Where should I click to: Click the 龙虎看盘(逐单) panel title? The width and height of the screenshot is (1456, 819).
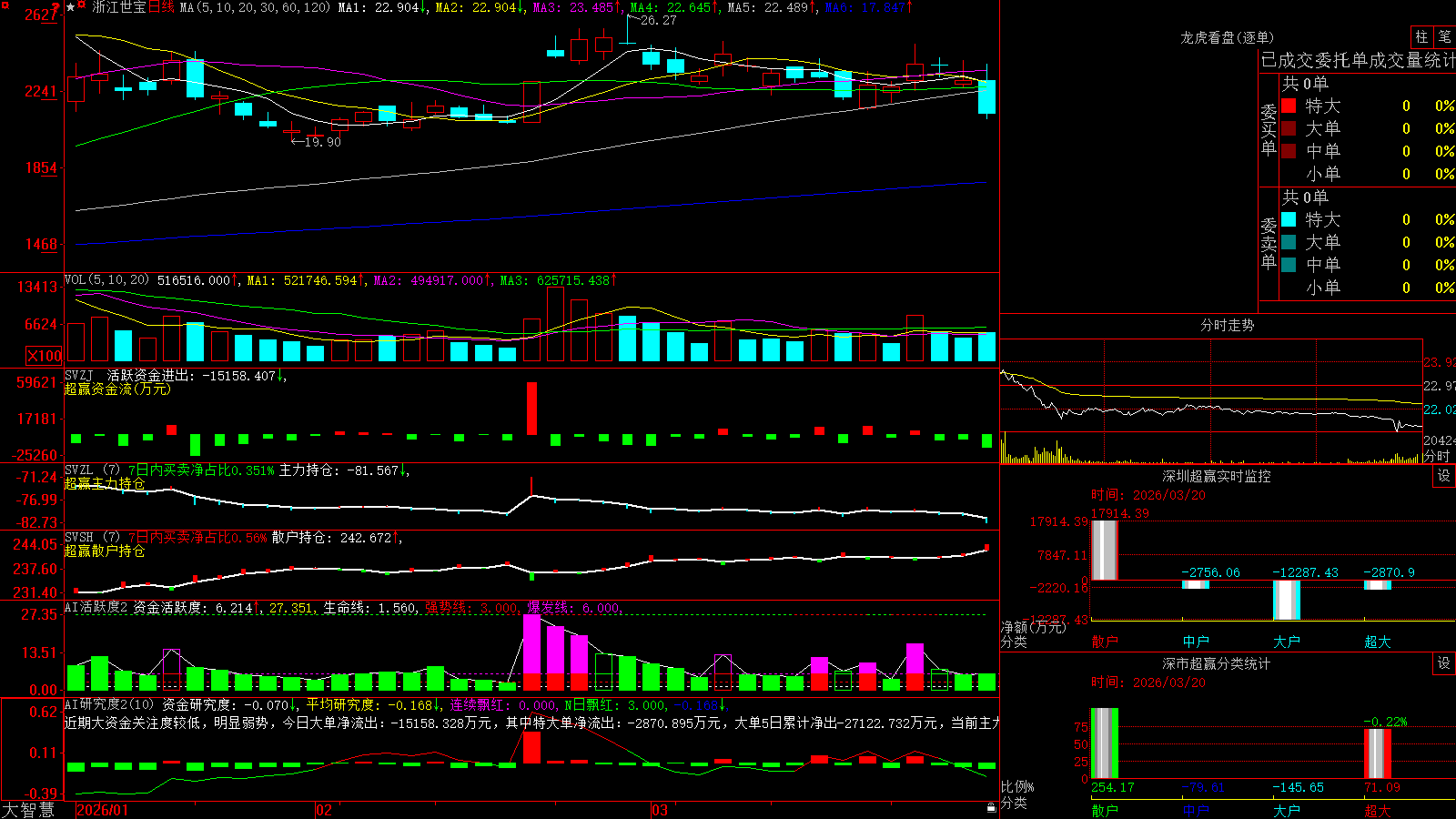coord(1227,37)
